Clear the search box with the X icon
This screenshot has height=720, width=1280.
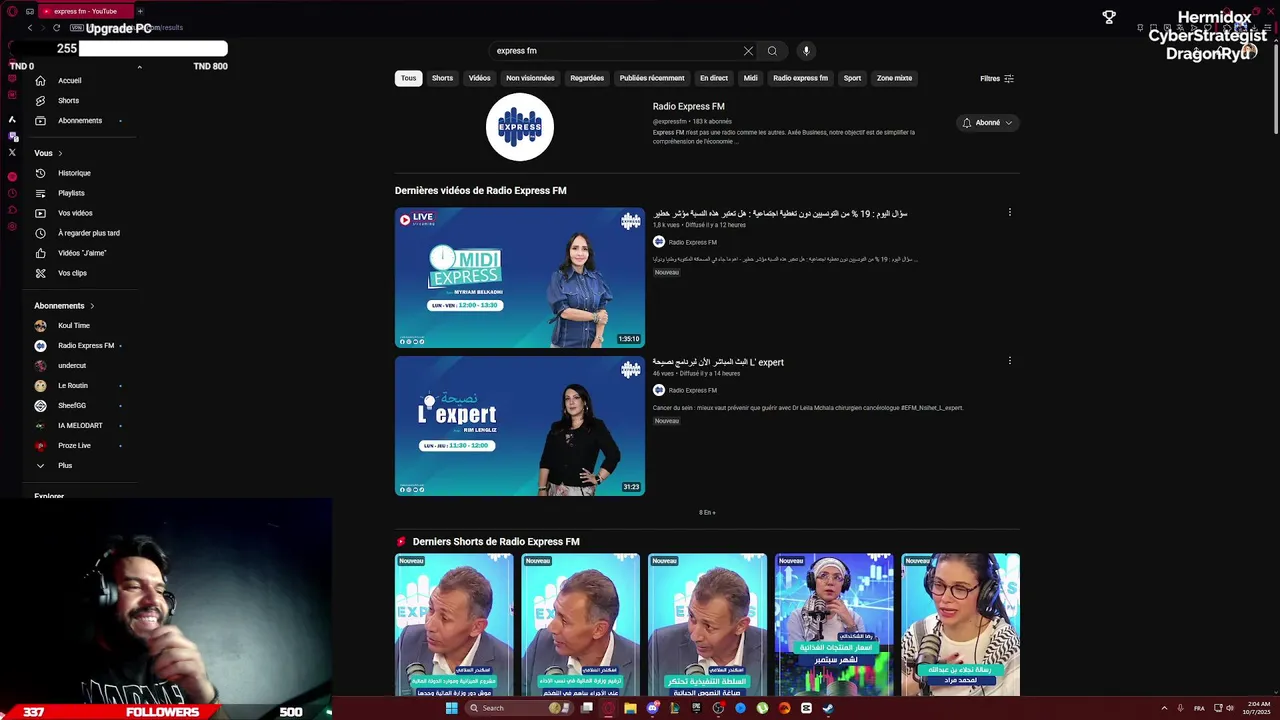pyautogui.click(x=748, y=51)
